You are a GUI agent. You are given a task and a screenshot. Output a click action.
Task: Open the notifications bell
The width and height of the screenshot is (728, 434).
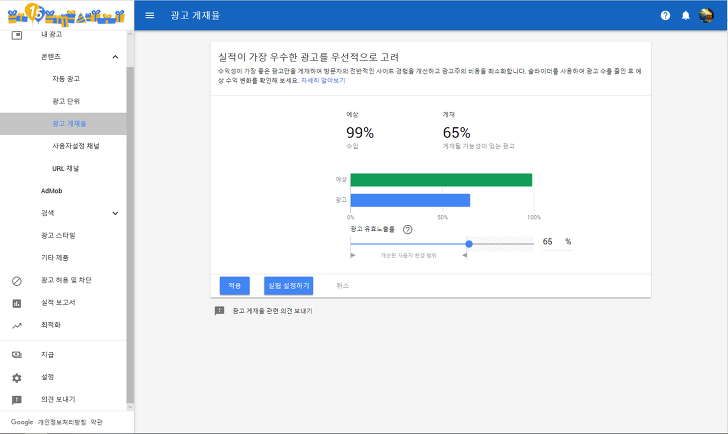pyautogui.click(x=686, y=15)
